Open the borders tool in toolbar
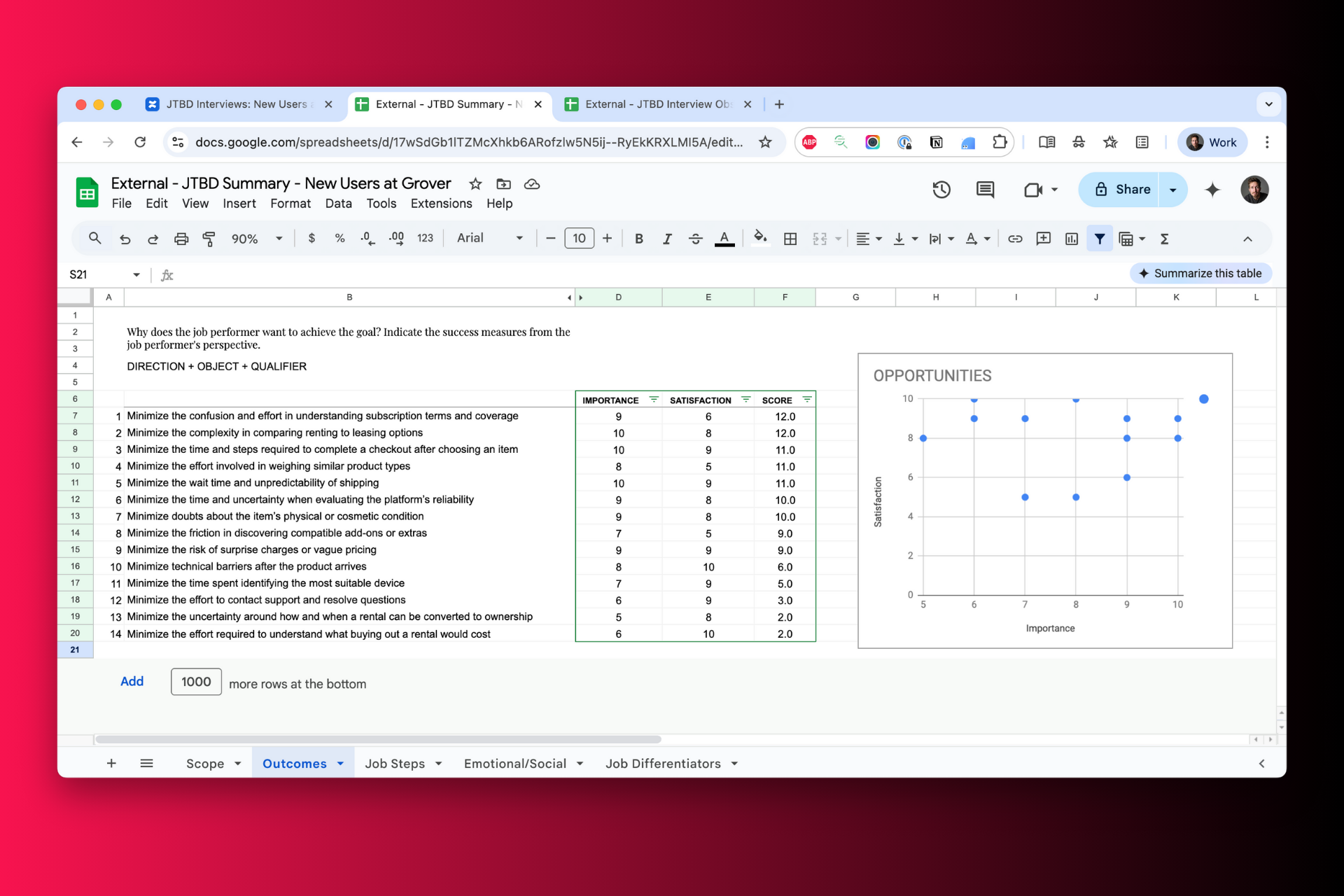This screenshot has width=1344, height=896. (x=790, y=239)
